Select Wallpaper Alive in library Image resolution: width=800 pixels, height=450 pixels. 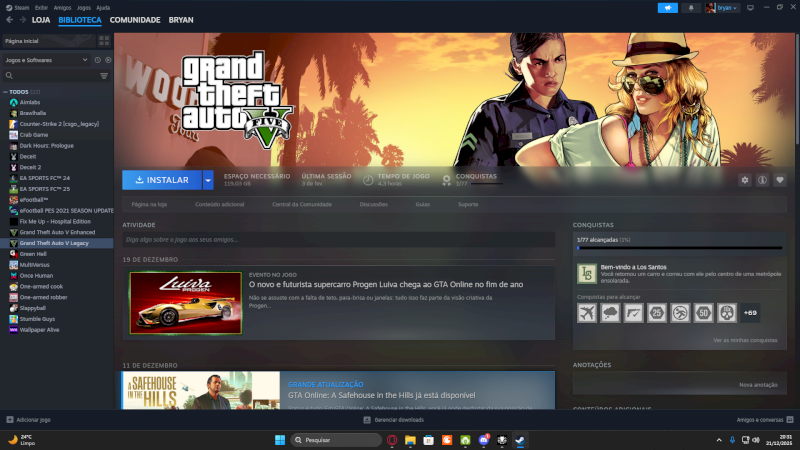pos(39,330)
